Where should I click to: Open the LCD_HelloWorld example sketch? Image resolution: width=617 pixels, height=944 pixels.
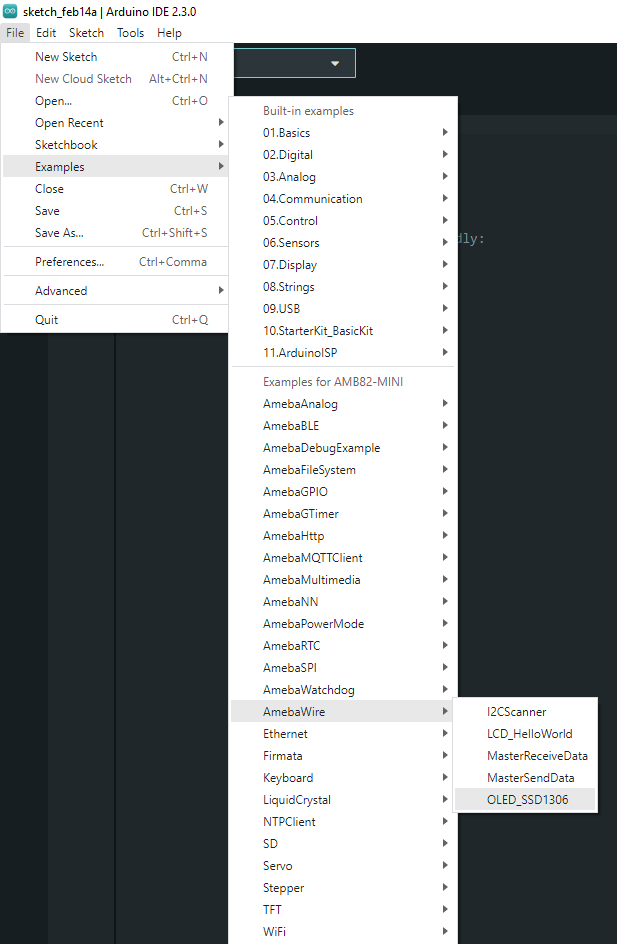[x=529, y=734]
